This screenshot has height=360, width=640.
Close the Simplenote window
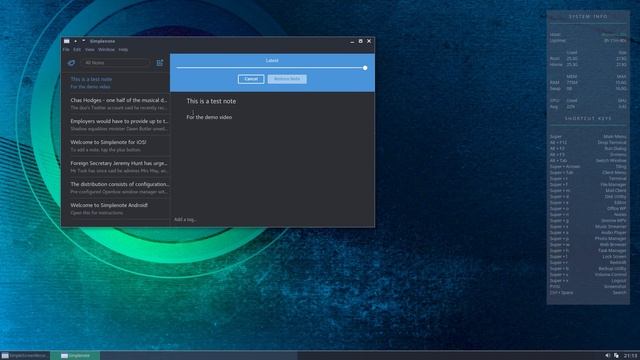(x=369, y=41)
